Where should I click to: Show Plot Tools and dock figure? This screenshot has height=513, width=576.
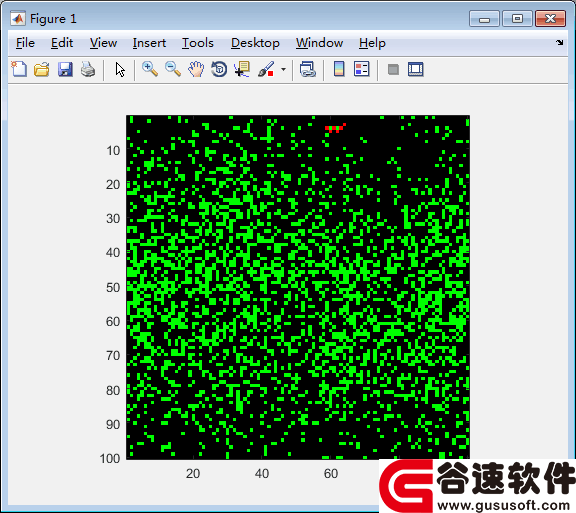pyautogui.click(x=415, y=69)
